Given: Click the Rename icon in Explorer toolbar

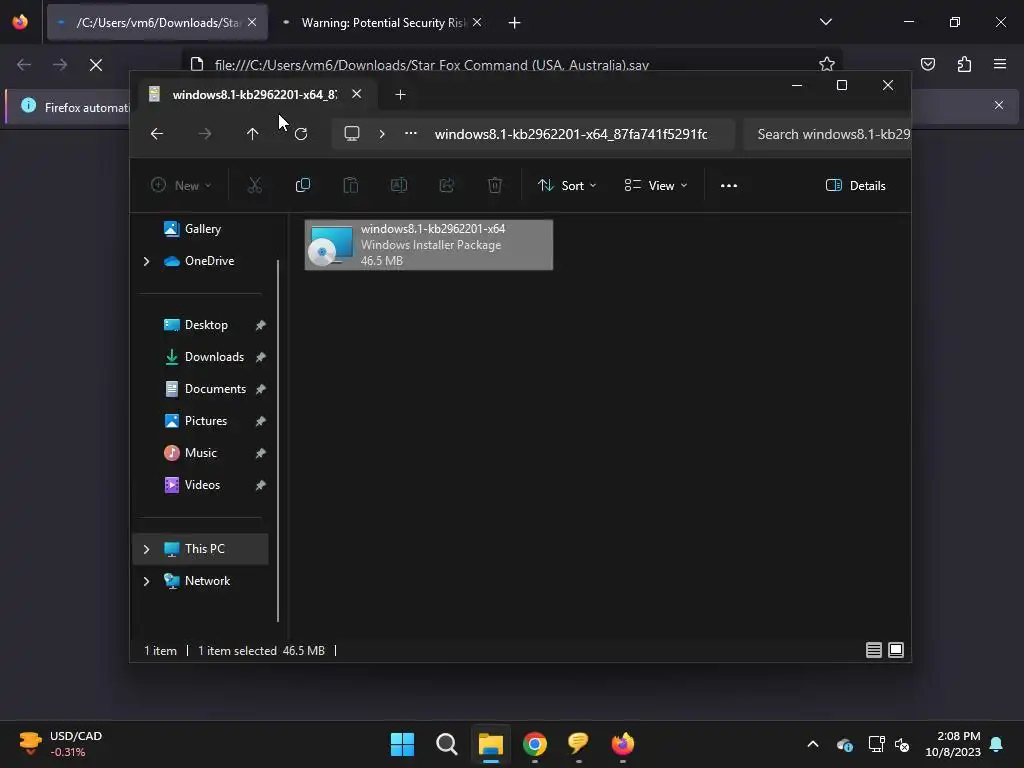Looking at the screenshot, I should (398, 185).
